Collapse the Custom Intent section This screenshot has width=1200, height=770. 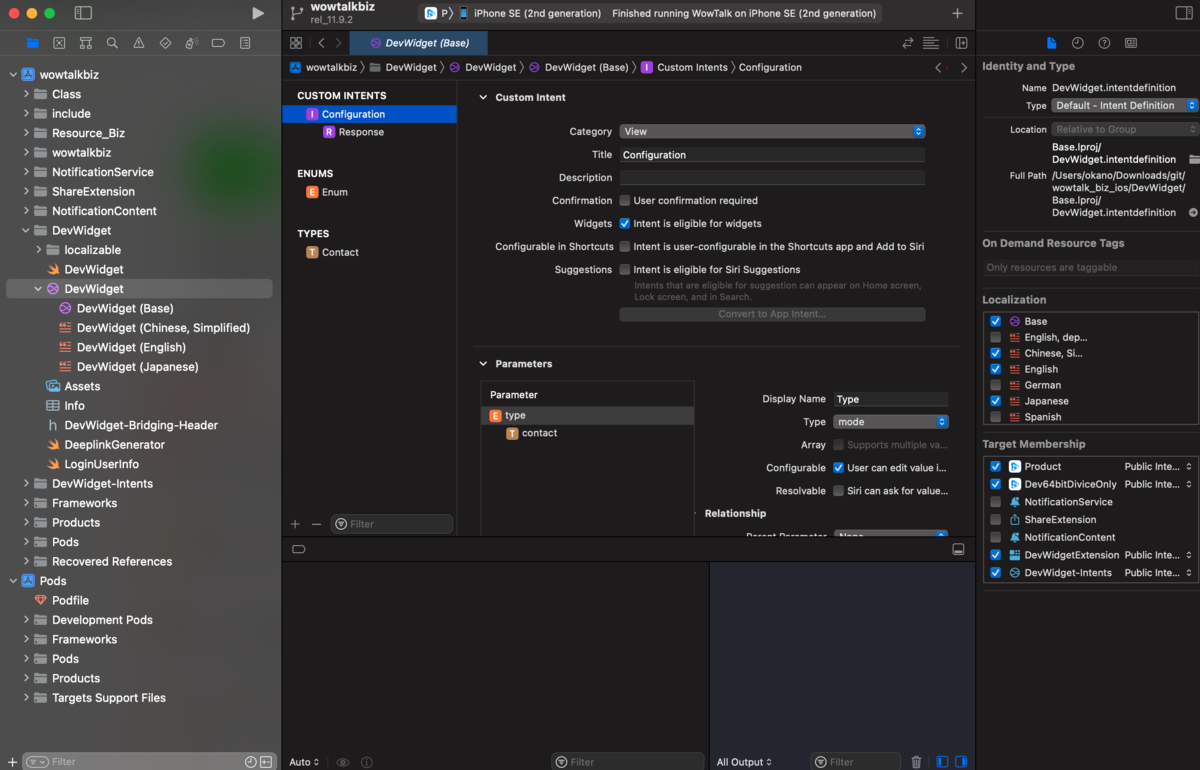[x=483, y=97]
